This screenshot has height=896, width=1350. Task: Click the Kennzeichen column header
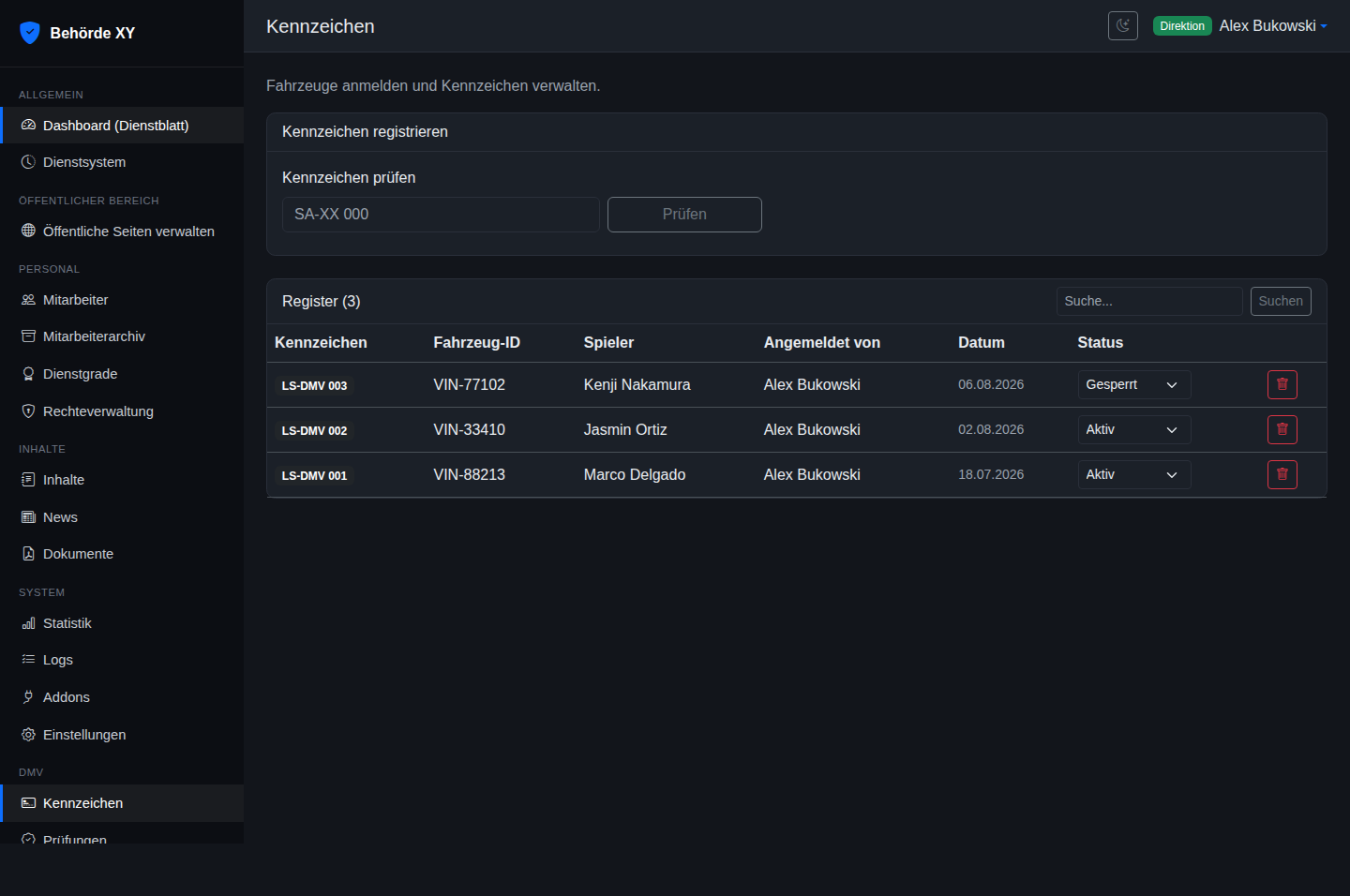pyautogui.click(x=321, y=343)
